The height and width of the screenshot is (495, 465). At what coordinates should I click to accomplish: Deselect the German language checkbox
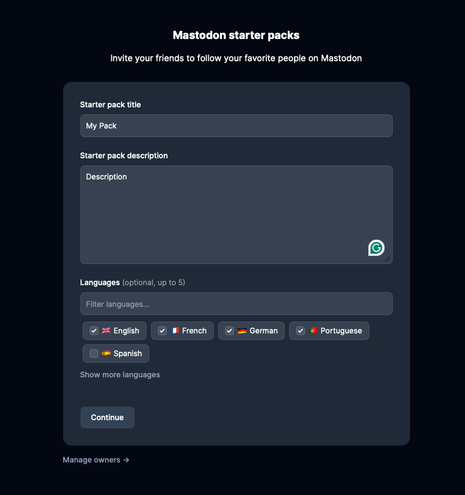coord(229,331)
